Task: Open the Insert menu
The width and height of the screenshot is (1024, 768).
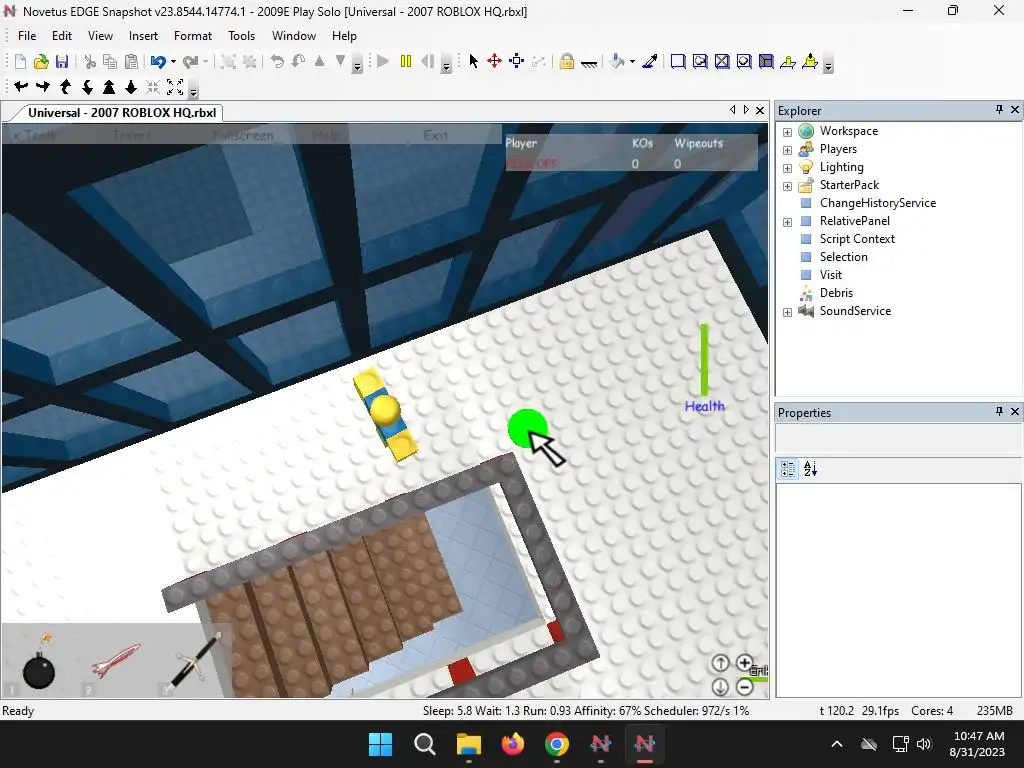Action: click(x=143, y=36)
